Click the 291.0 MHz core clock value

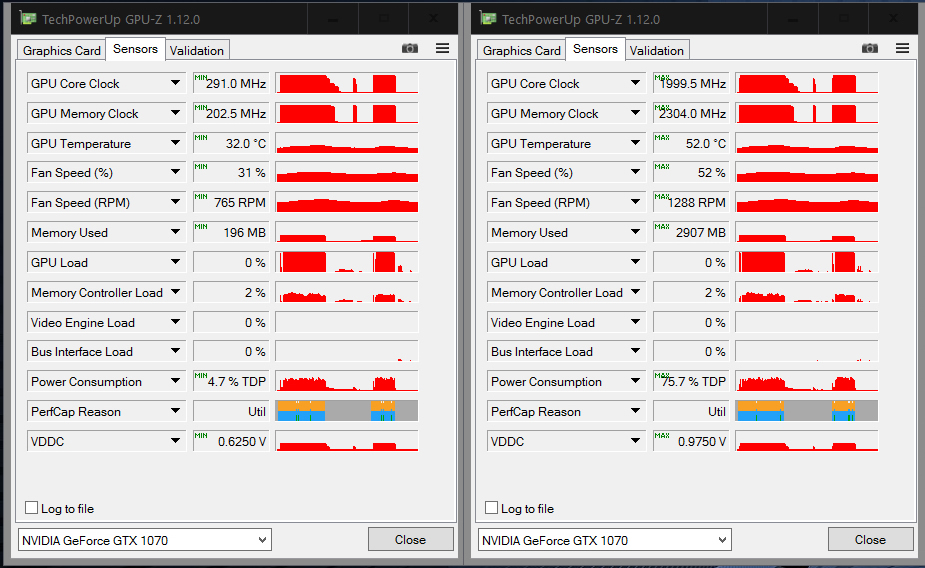click(x=231, y=83)
